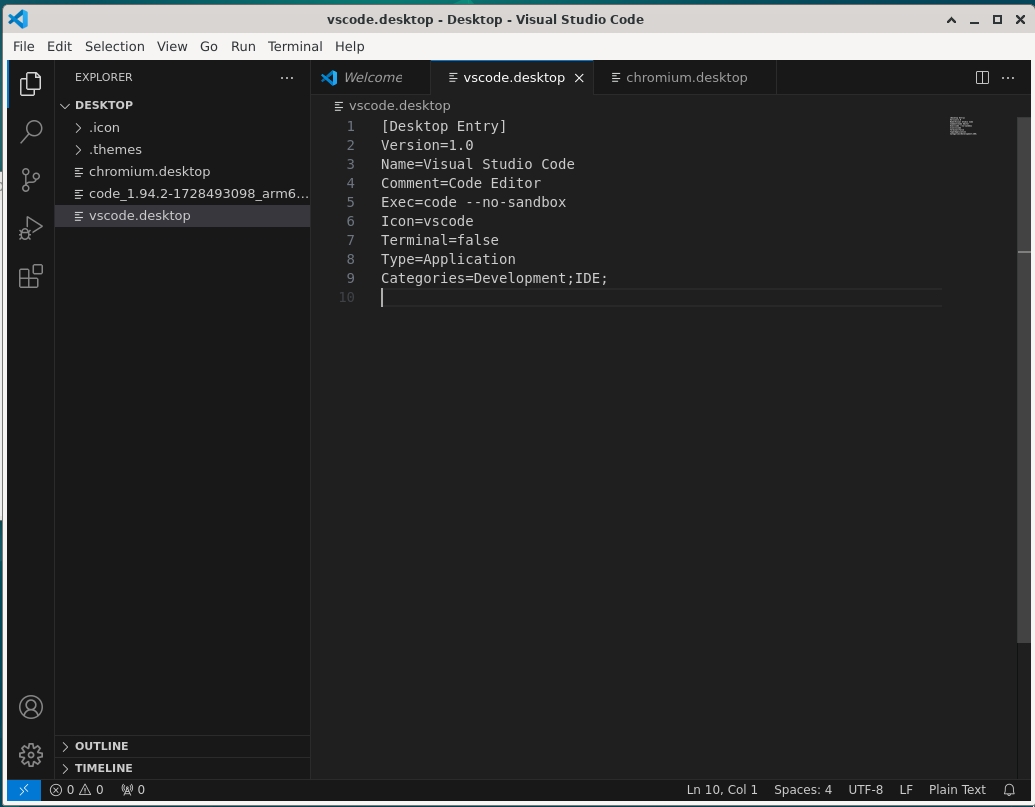Change indentation via Spaces: 4
This screenshot has width=1035, height=807.
click(803, 790)
